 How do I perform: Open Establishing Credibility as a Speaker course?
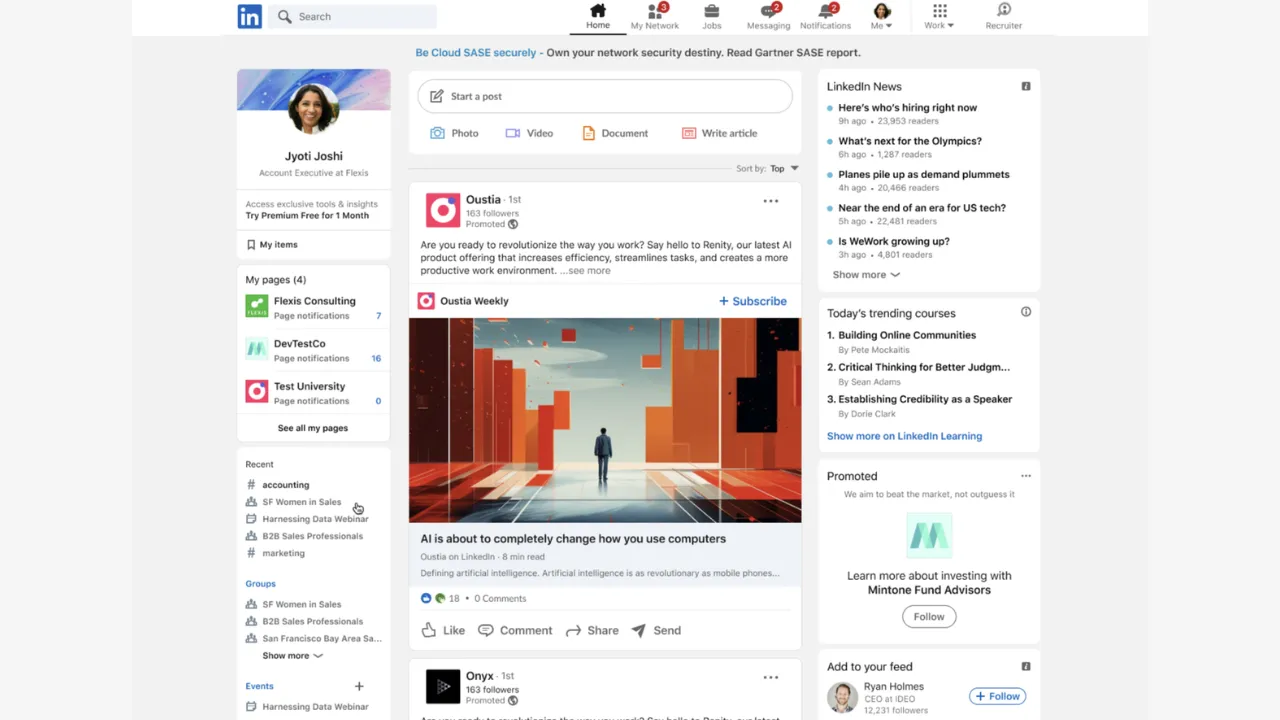[x=925, y=399]
